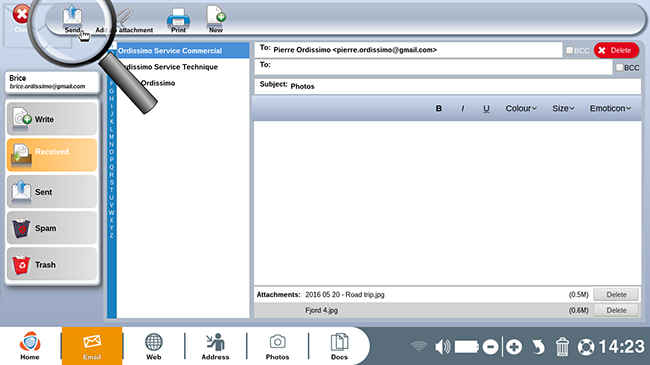Click the volume speaker icon
The width and height of the screenshot is (650, 365).
pyautogui.click(x=443, y=347)
